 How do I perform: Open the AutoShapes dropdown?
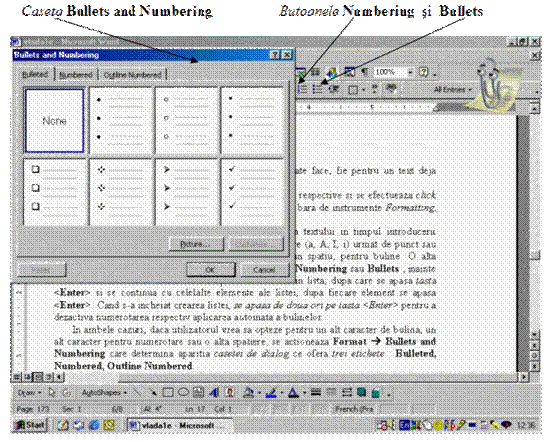(x=104, y=393)
